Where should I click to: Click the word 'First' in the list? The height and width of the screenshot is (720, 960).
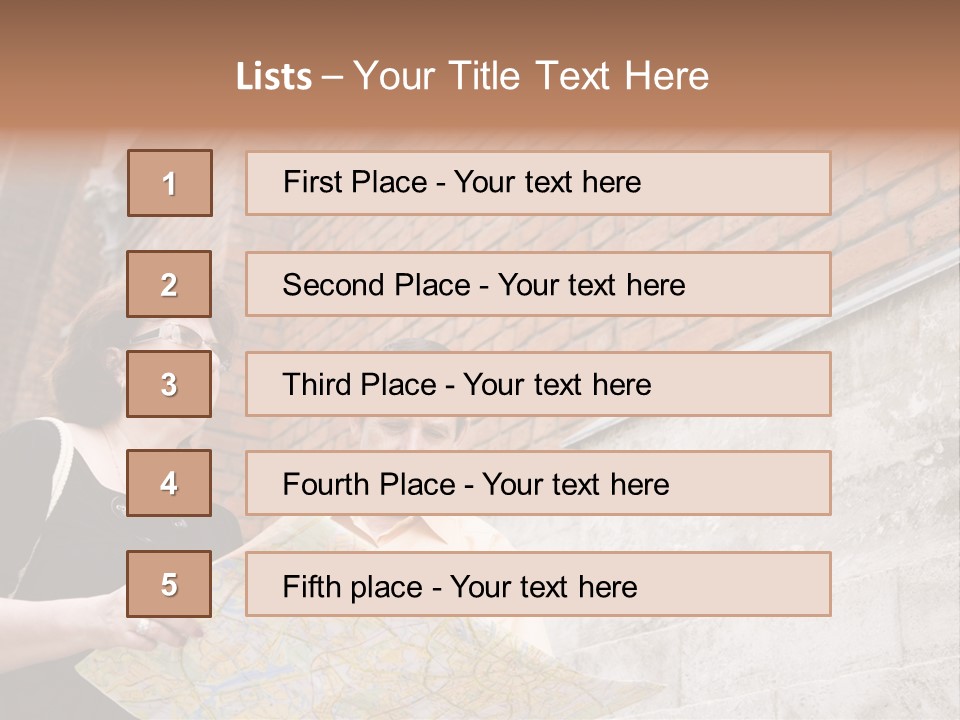310,182
